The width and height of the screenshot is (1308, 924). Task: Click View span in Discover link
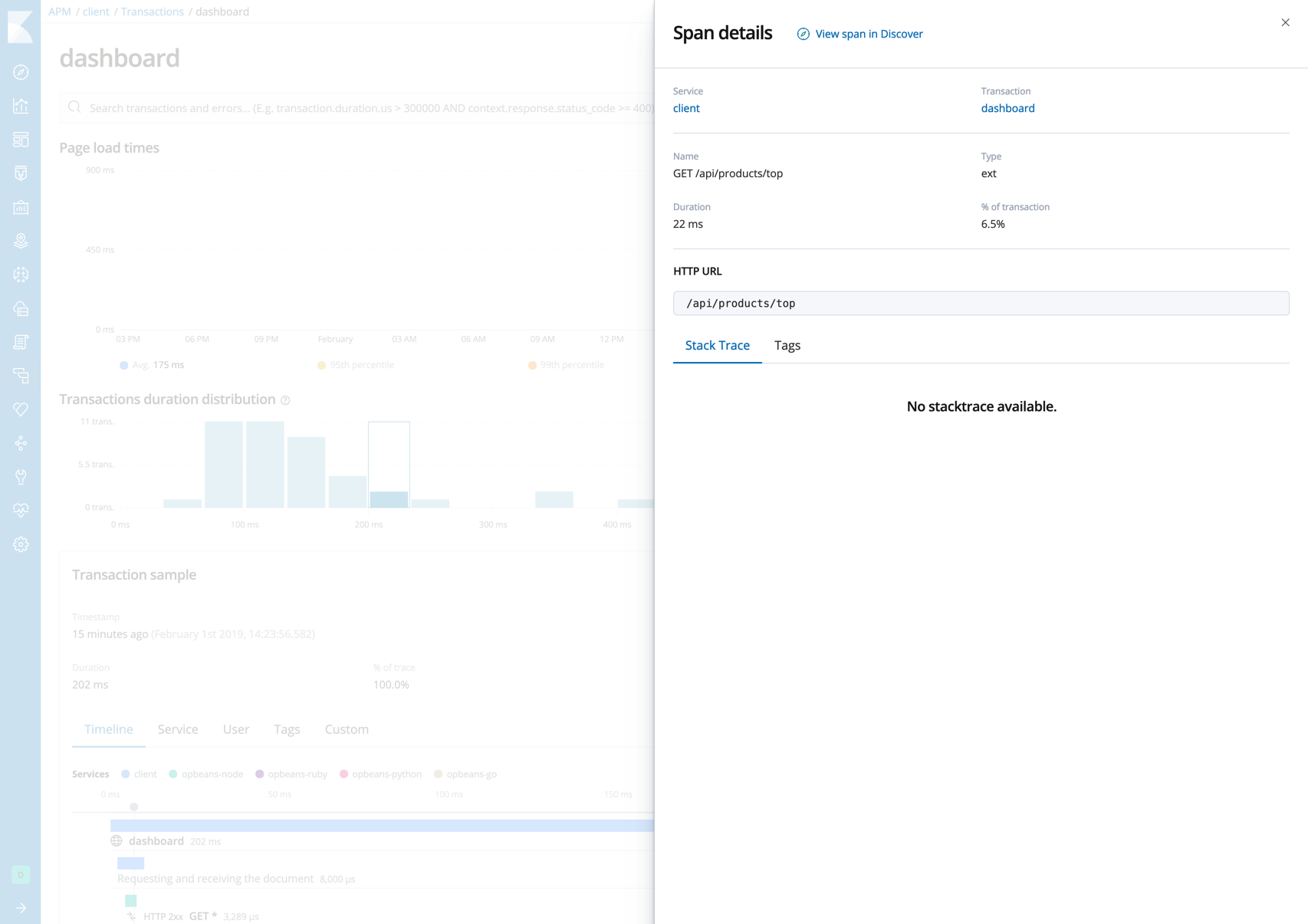(x=869, y=34)
